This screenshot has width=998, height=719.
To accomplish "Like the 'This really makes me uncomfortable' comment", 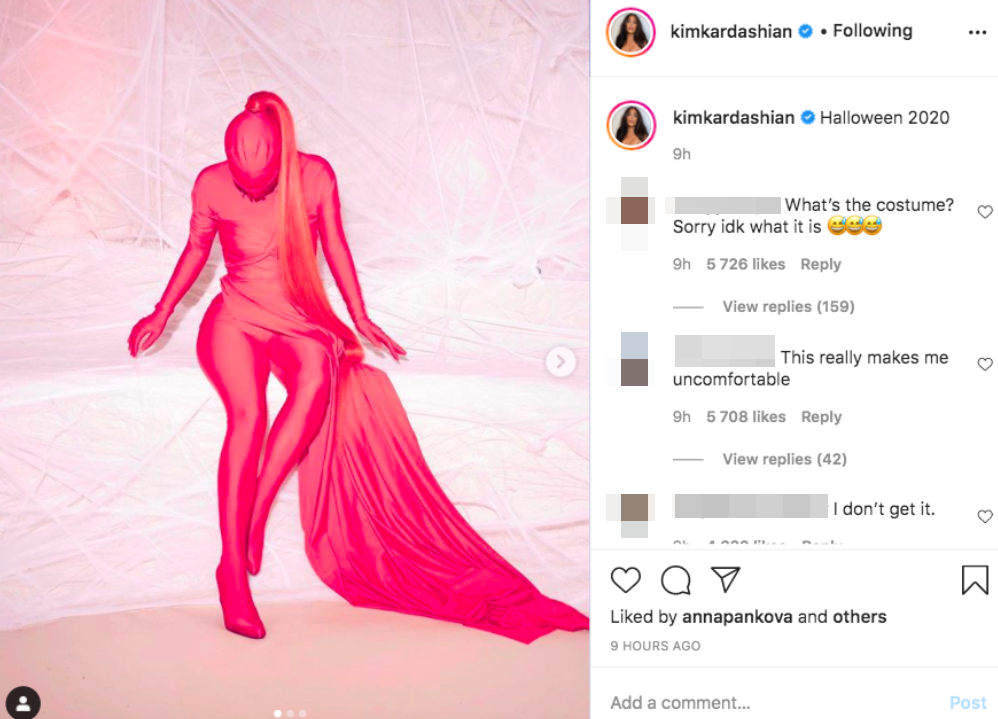I will click(x=985, y=364).
